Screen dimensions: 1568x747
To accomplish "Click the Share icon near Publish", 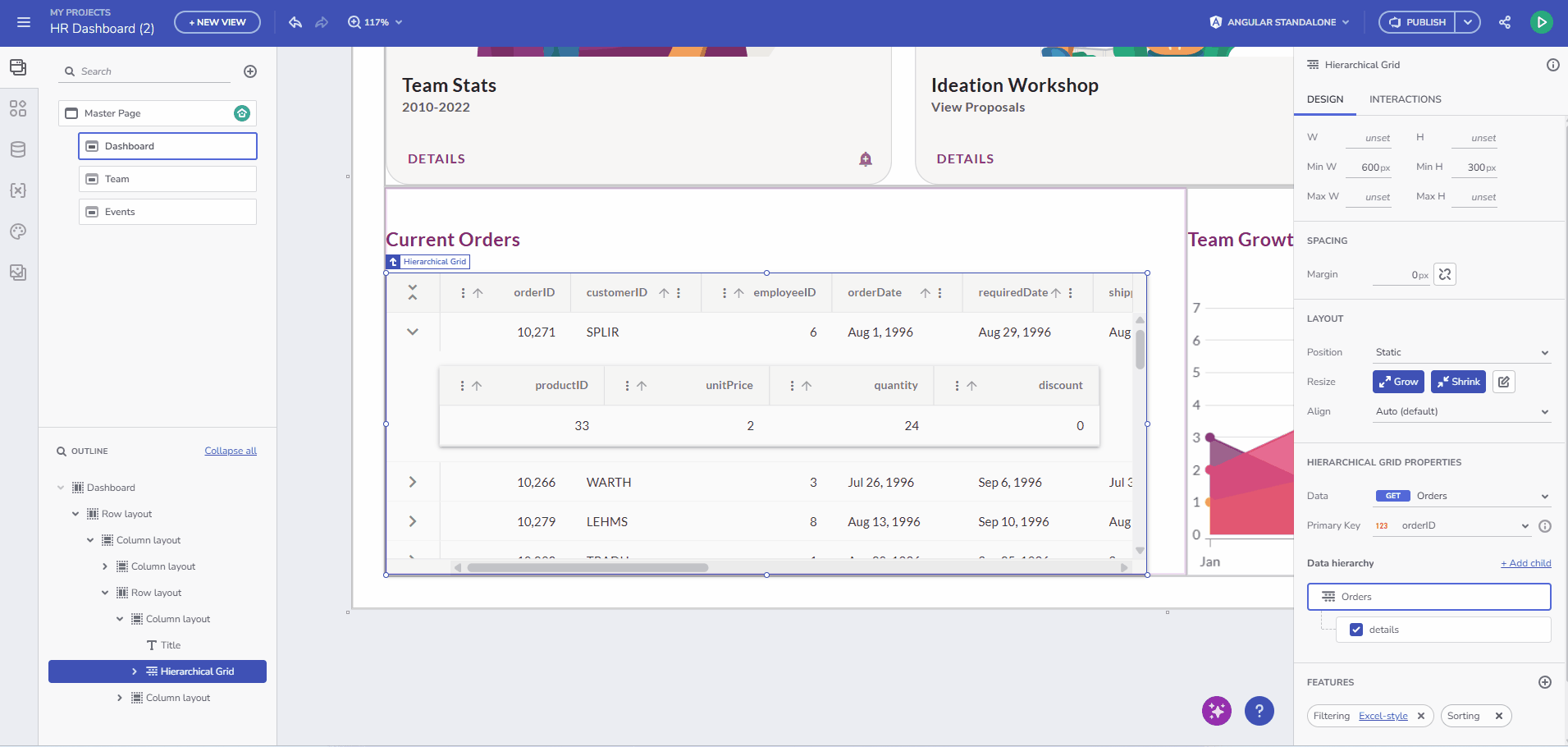I will 1505,22.
